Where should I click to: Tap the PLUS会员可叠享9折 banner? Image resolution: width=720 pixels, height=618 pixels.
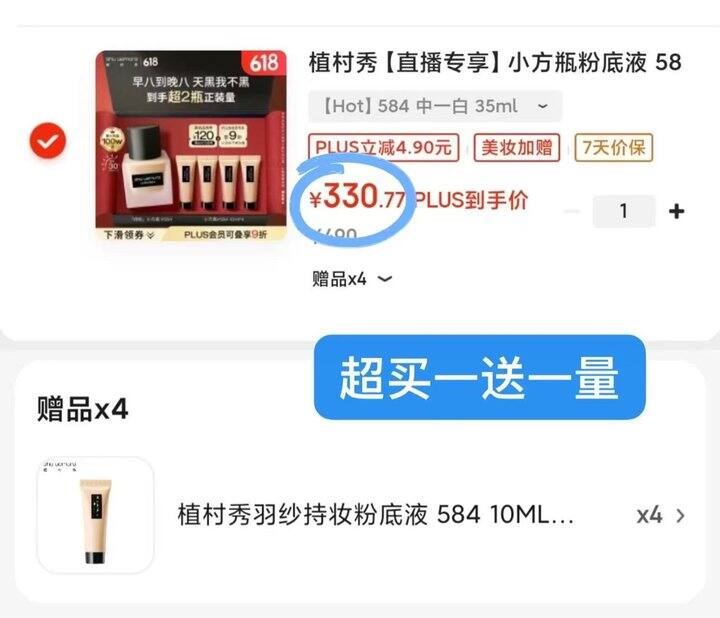(225, 235)
